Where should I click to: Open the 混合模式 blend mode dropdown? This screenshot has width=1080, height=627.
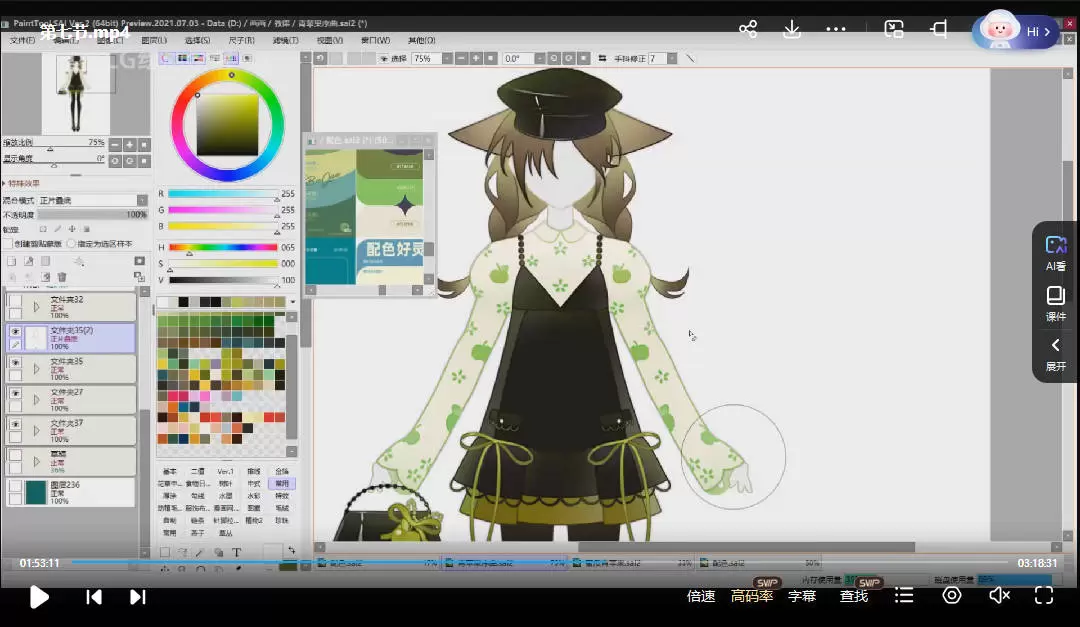point(93,200)
